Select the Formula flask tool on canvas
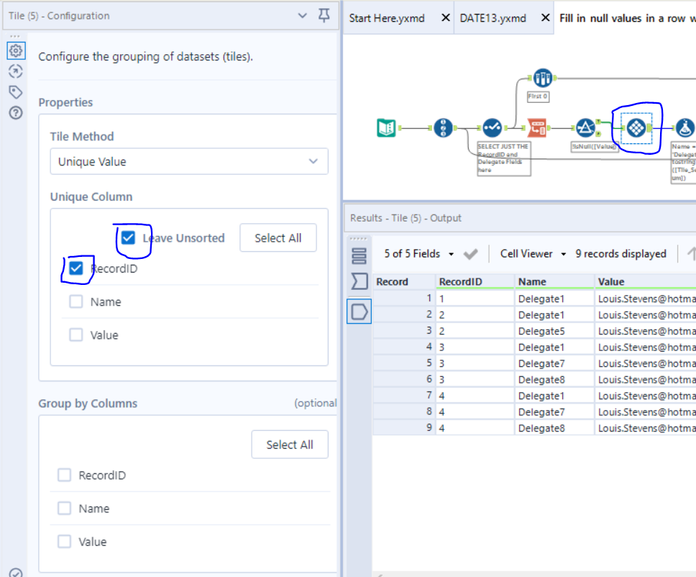Screen dimensions: 696x577 tap(685, 128)
